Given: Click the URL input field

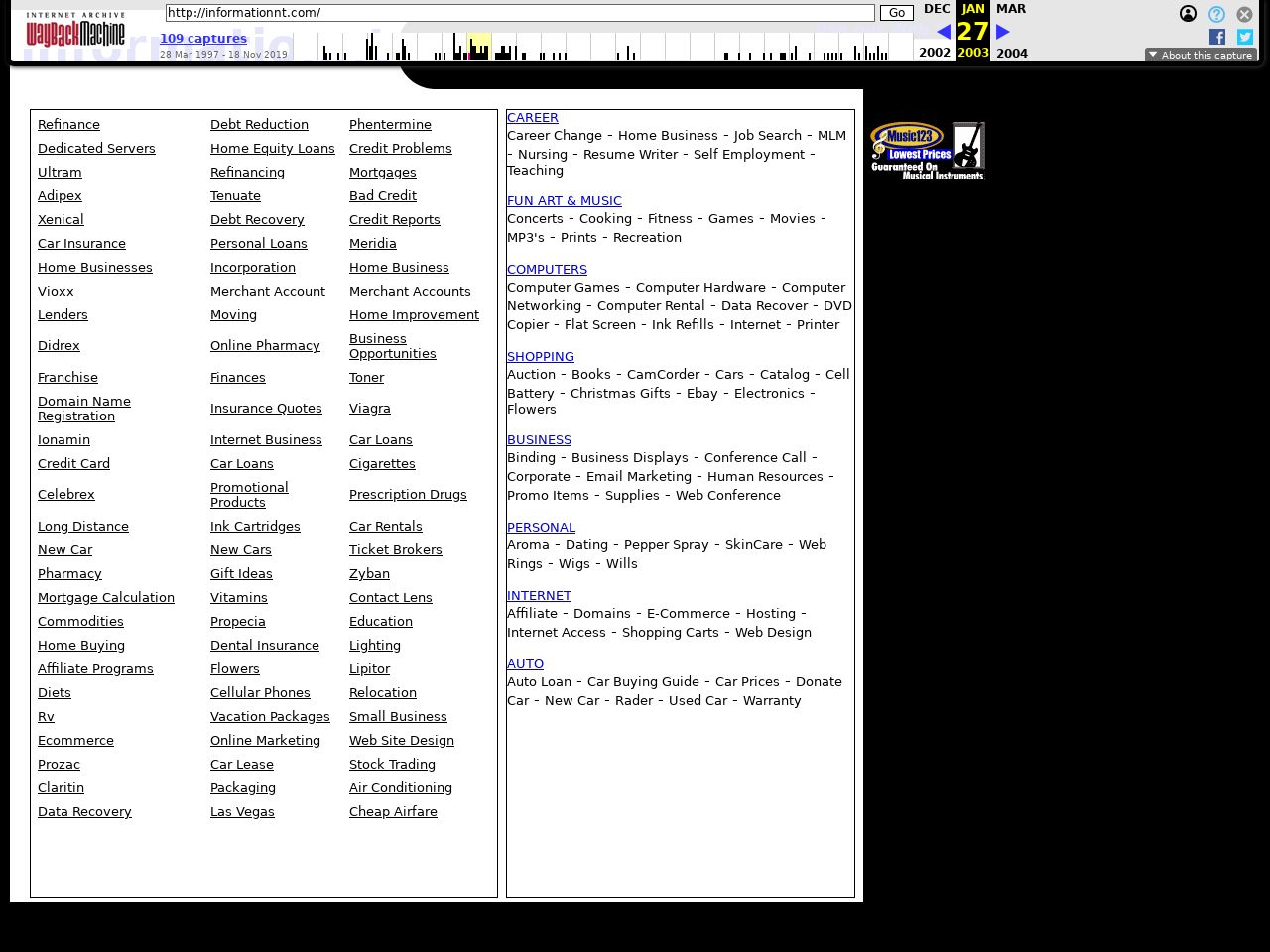Looking at the screenshot, I should click(x=519, y=13).
